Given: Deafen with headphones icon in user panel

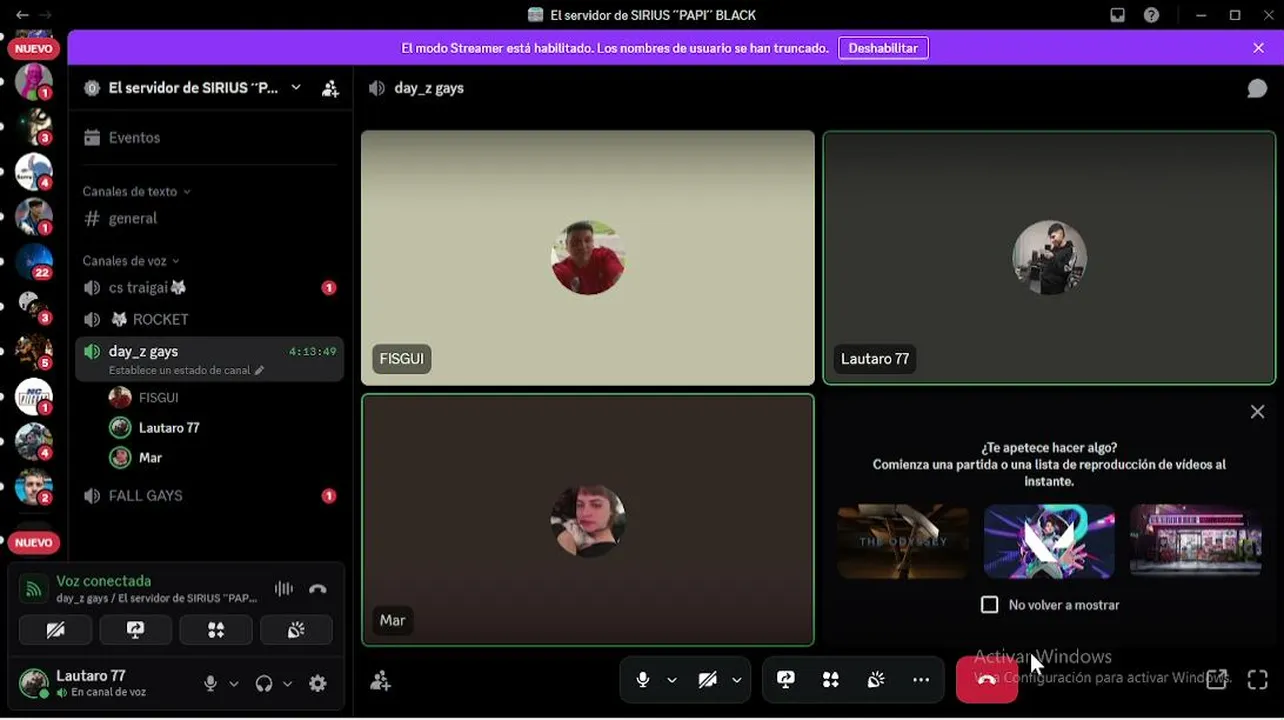Looking at the screenshot, I should 264,684.
